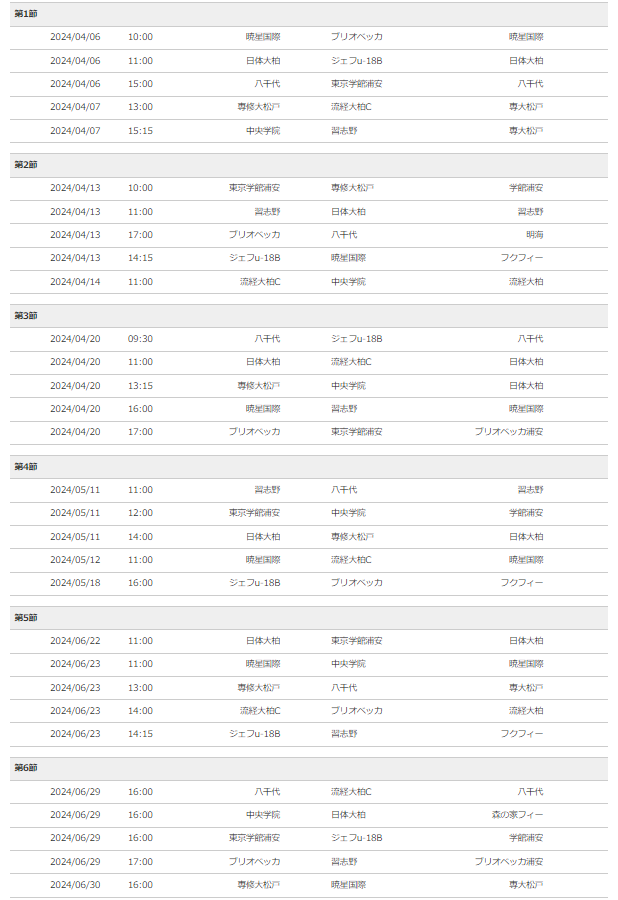The image size is (618, 900).
Task: Click the 第5節 round heading
Action: (x=309, y=618)
